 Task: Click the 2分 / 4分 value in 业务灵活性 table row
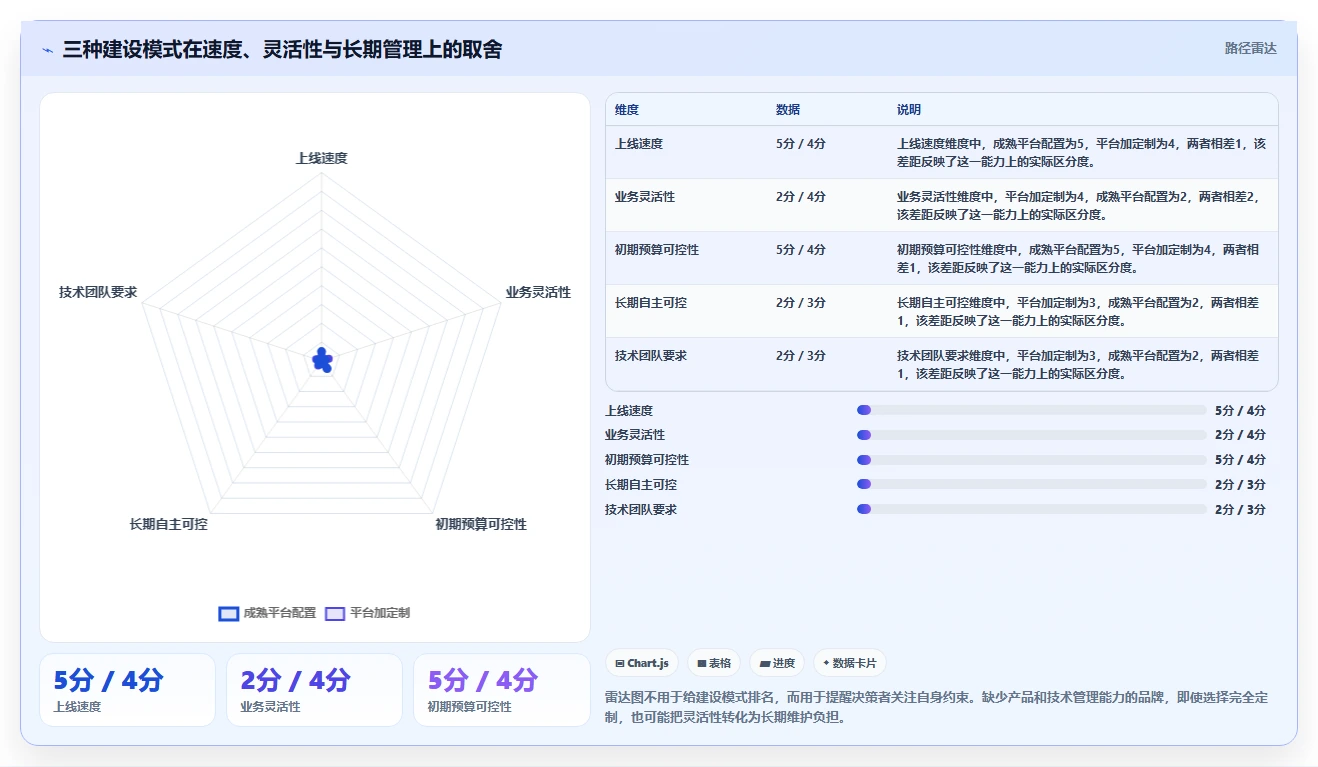point(801,197)
